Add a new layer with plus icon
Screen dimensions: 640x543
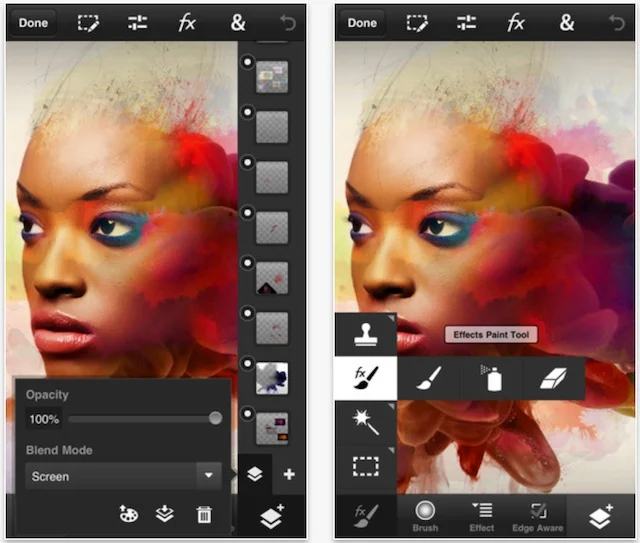coord(289,474)
